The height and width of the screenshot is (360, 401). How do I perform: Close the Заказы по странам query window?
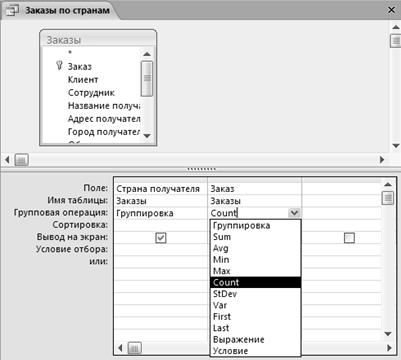tap(391, 10)
